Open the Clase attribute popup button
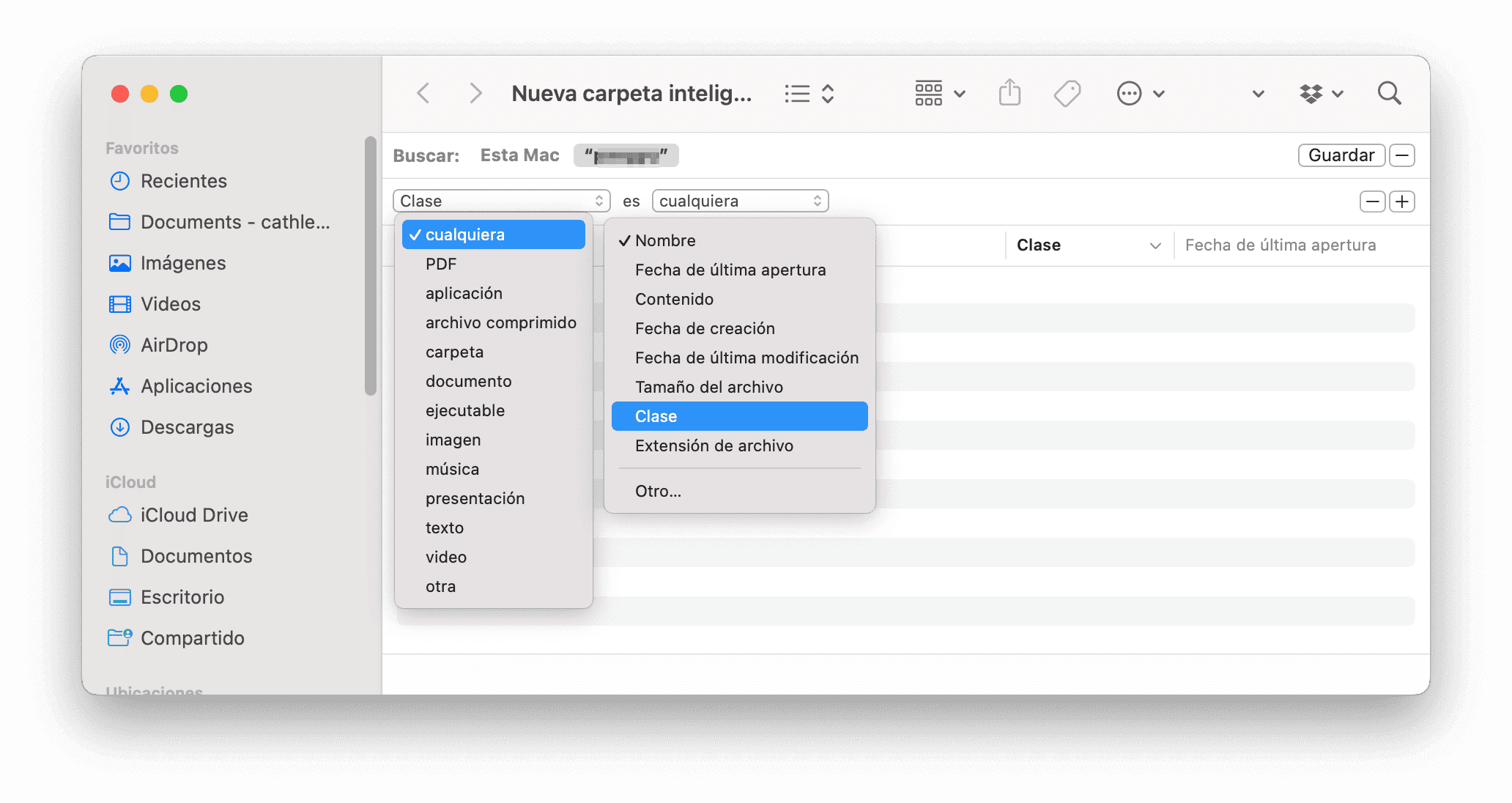Image resolution: width=1512 pixels, height=803 pixels. click(502, 201)
